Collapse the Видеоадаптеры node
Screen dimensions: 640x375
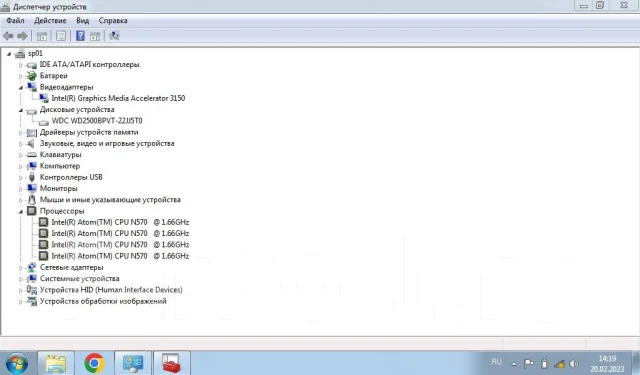tap(20, 88)
